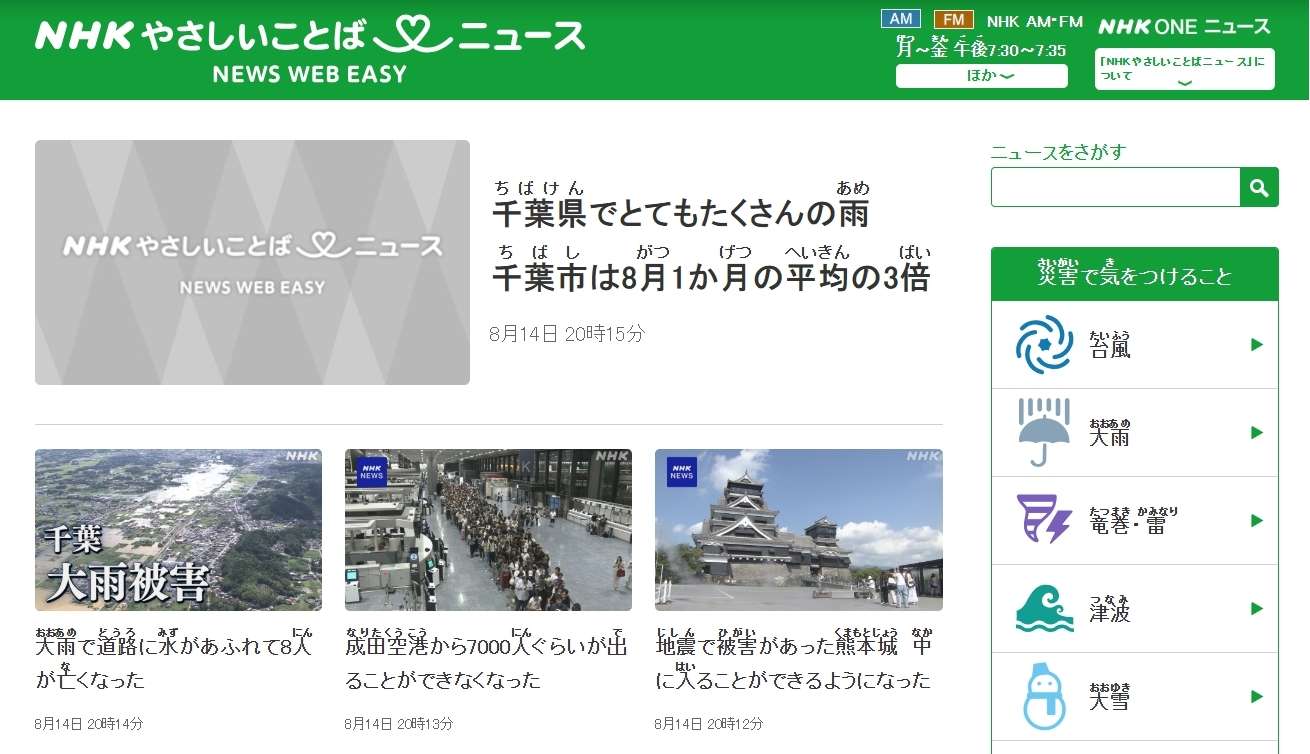The image size is (1310, 754).
Task: Open article 地震で被害があった熊本城
Action: click(795, 660)
